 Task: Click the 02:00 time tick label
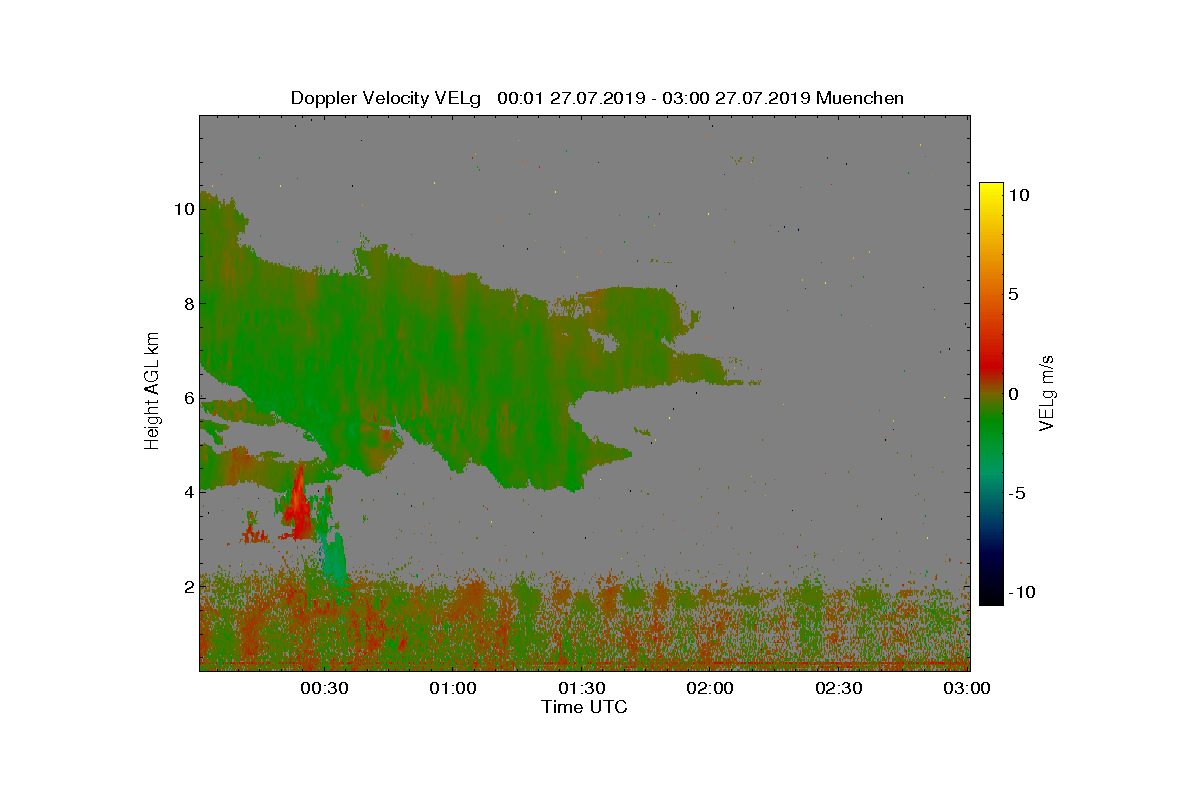(x=711, y=688)
